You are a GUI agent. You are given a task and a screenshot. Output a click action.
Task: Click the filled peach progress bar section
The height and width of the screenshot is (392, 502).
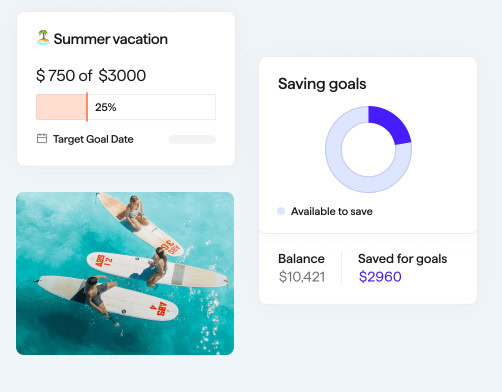coord(61,107)
